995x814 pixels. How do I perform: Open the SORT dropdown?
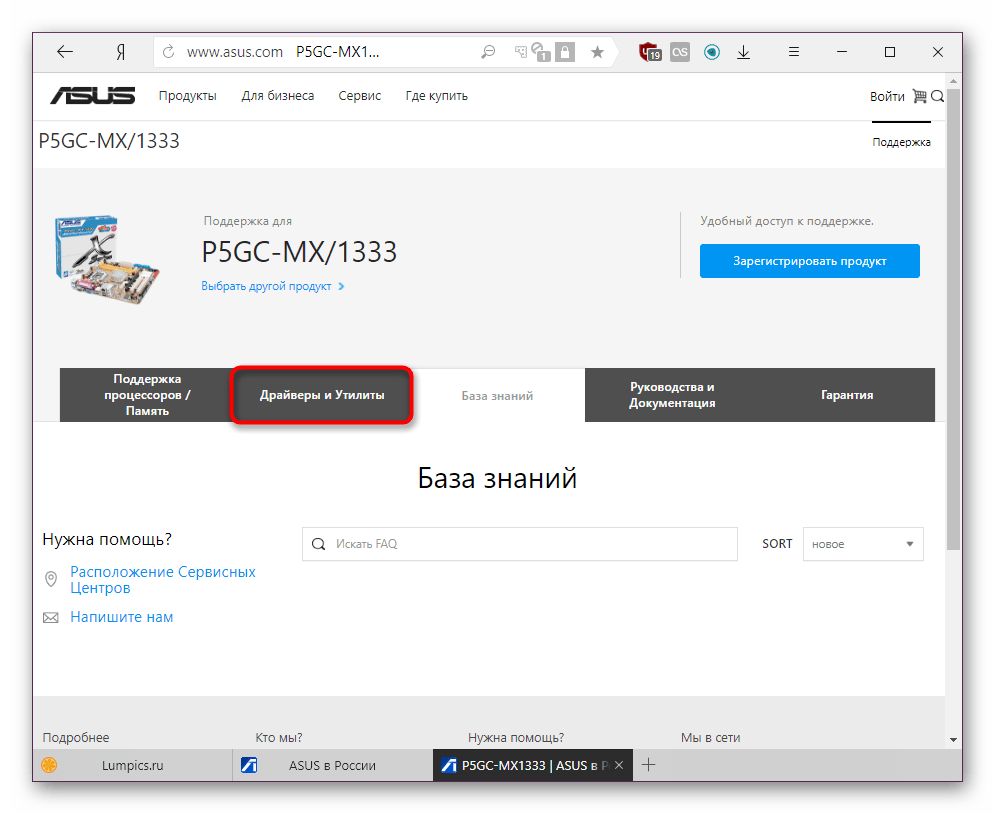tap(863, 544)
